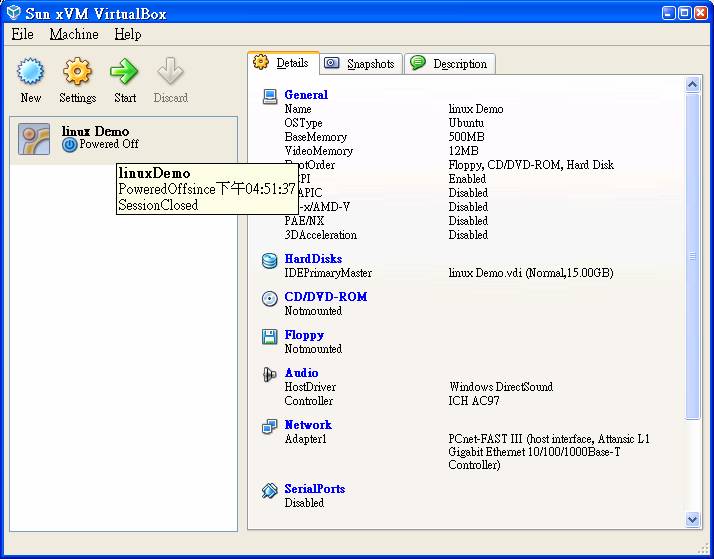This screenshot has height=559, width=714.
Task: Open the Audio settings link
Action: [x=301, y=372]
